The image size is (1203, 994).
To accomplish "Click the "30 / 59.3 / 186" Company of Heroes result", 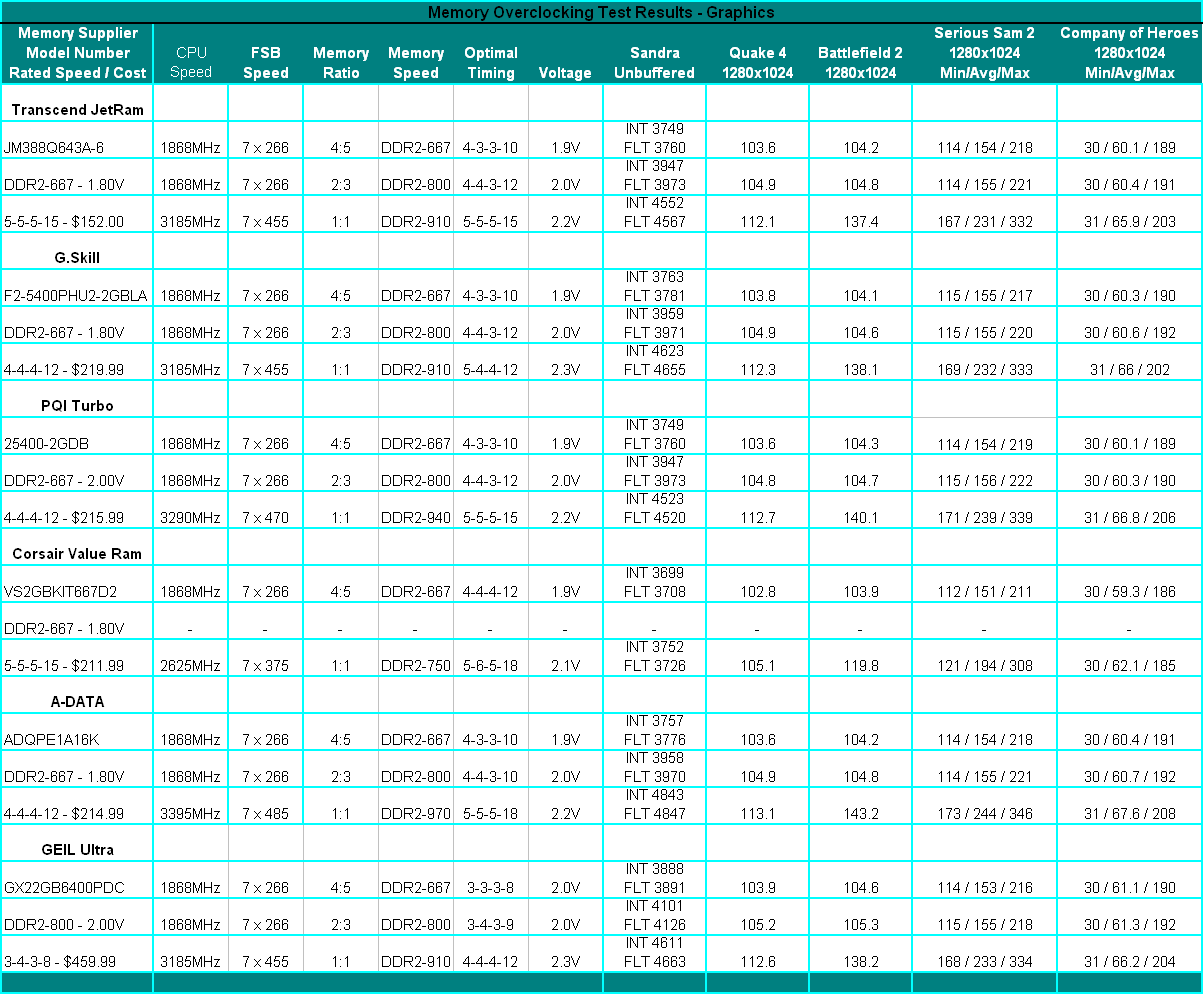I will pos(1130,591).
